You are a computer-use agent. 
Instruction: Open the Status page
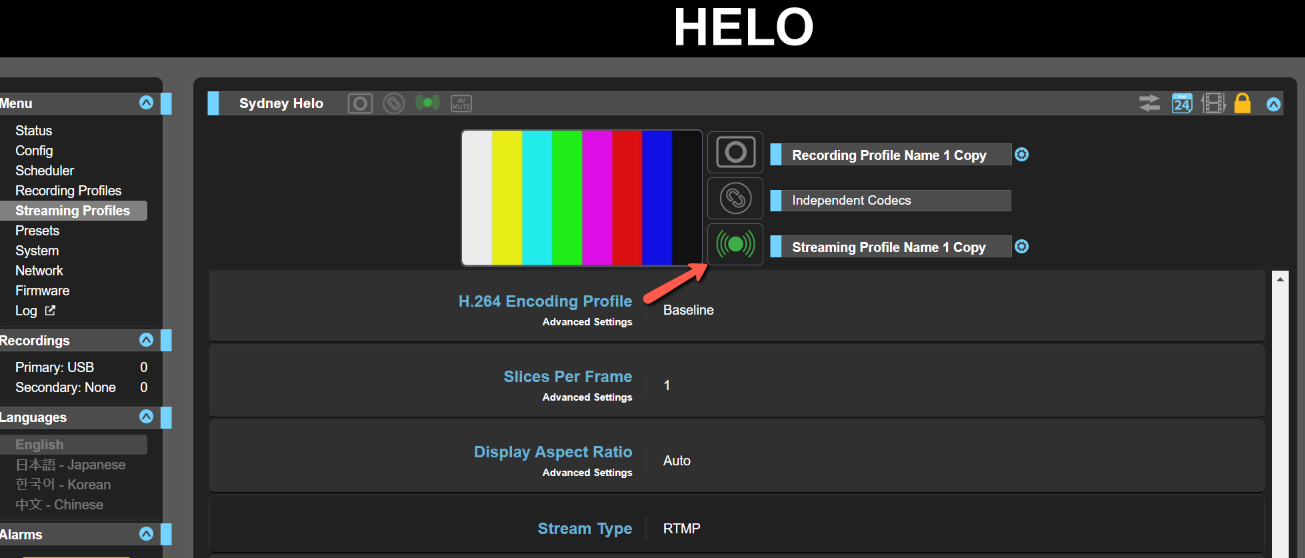[x=34, y=131]
